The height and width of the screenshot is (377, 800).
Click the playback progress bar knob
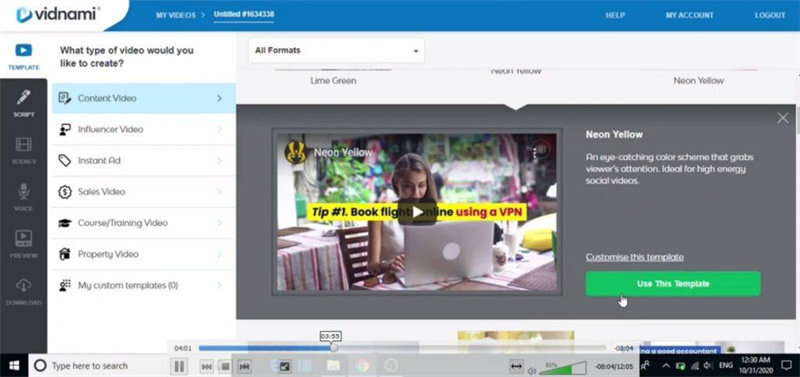pos(334,347)
